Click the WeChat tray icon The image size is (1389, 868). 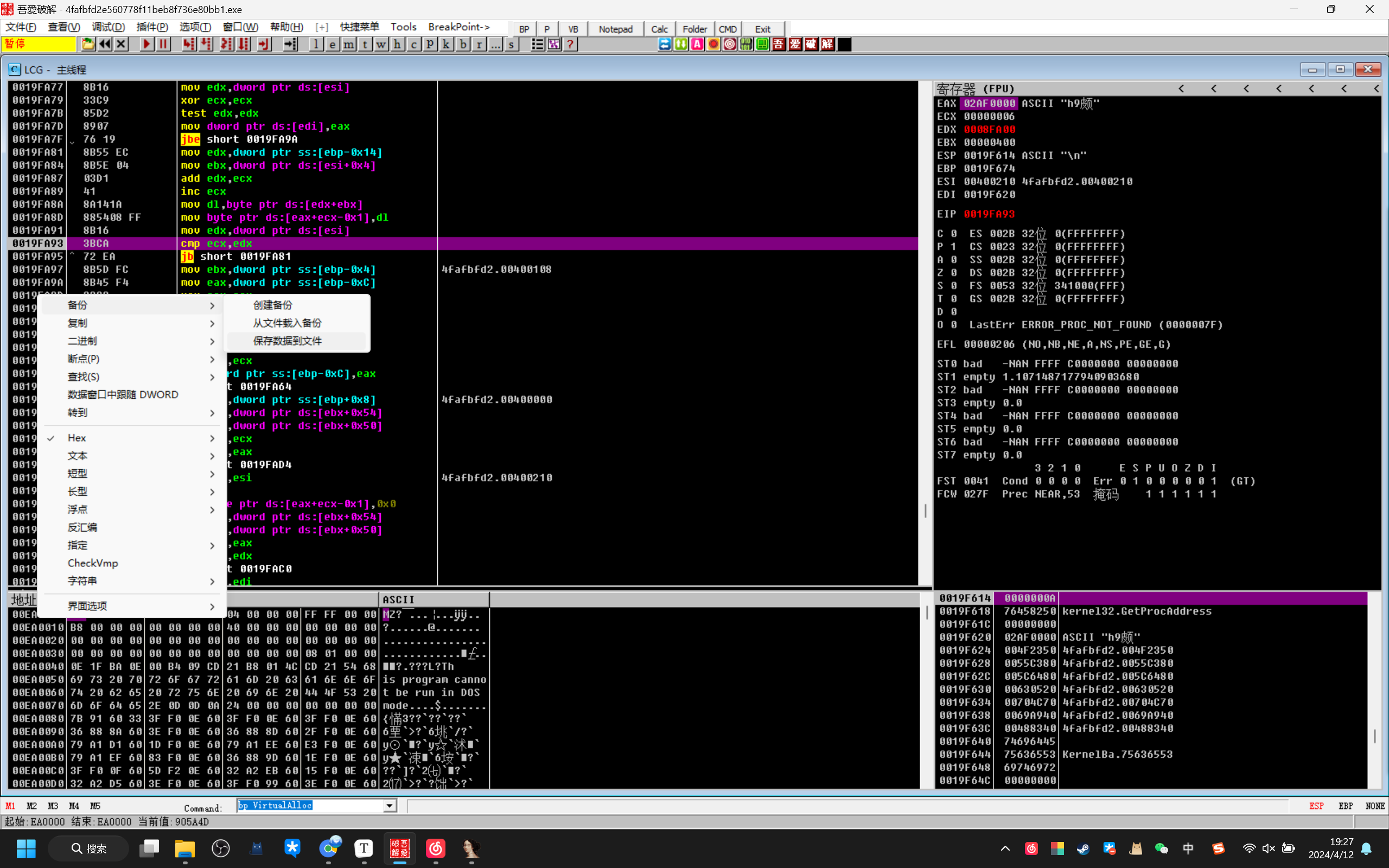1161,848
